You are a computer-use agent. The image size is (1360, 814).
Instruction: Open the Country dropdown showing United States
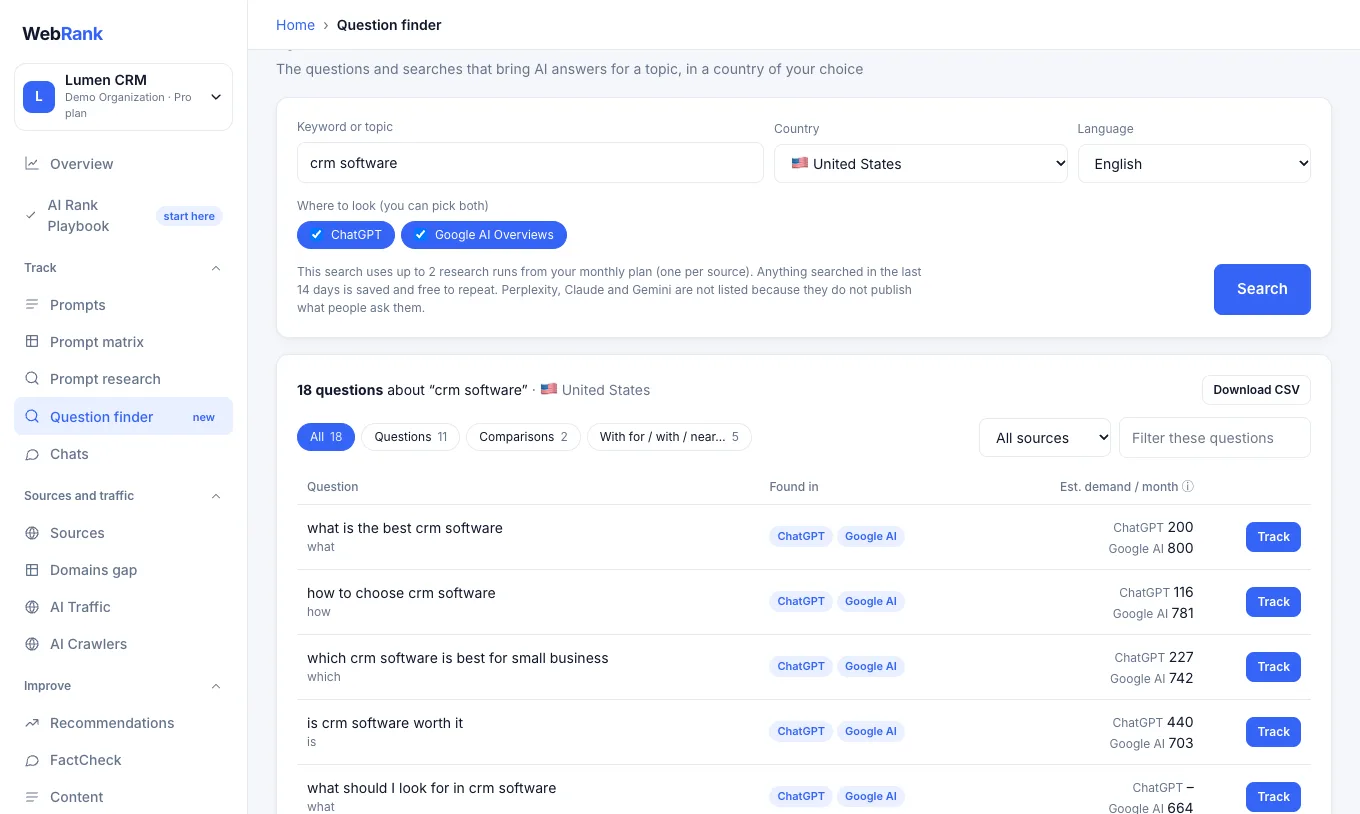(x=921, y=164)
